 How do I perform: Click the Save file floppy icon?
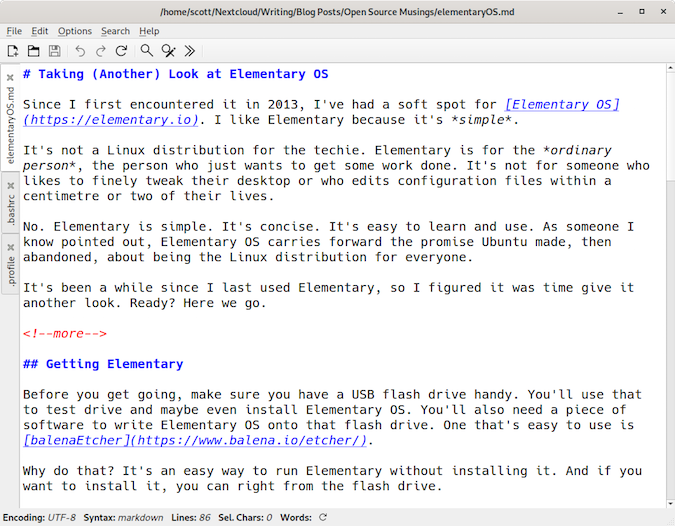click(54, 51)
